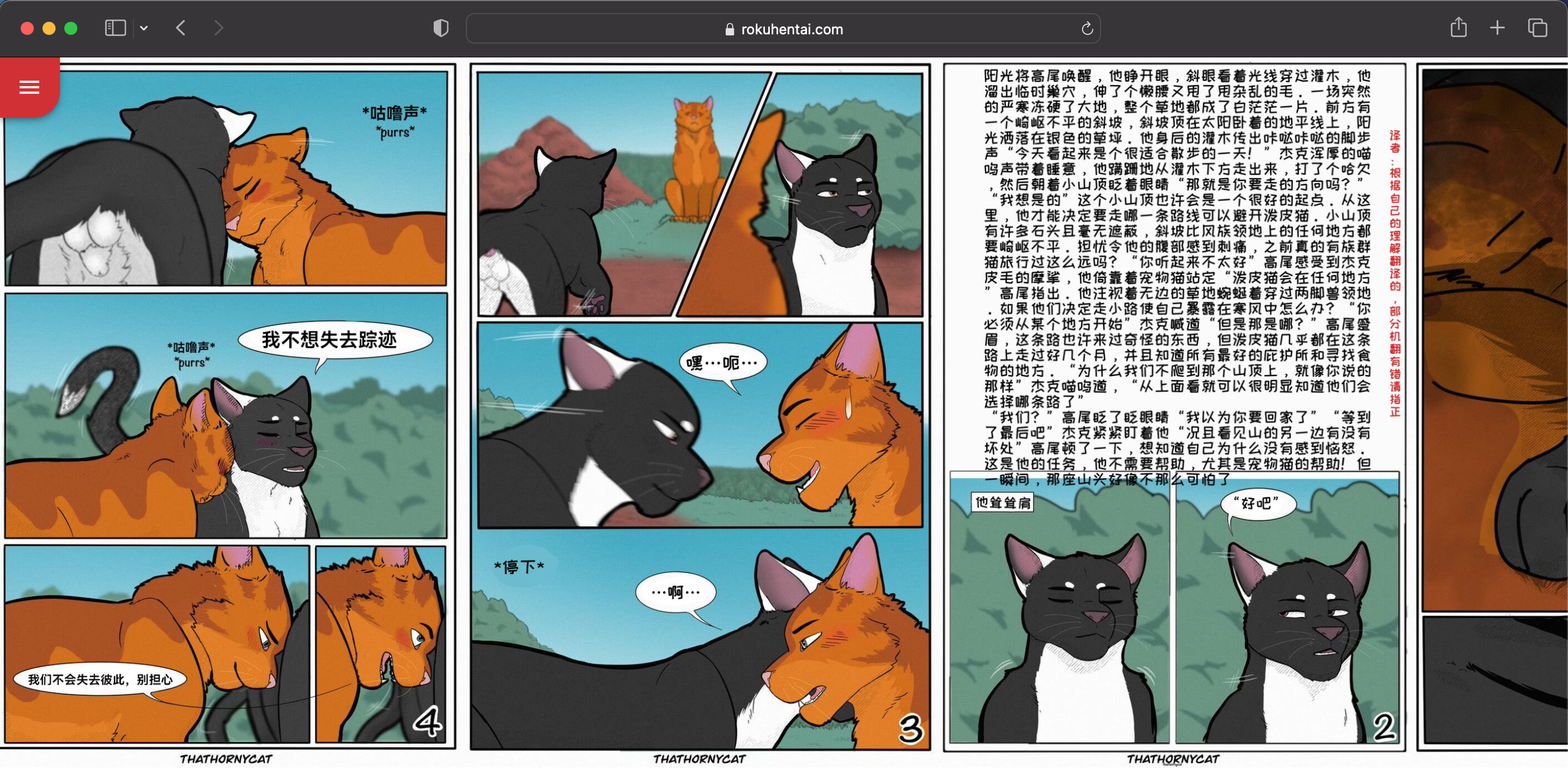Show the tab overview icon

pyautogui.click(x=1537, y=28)
